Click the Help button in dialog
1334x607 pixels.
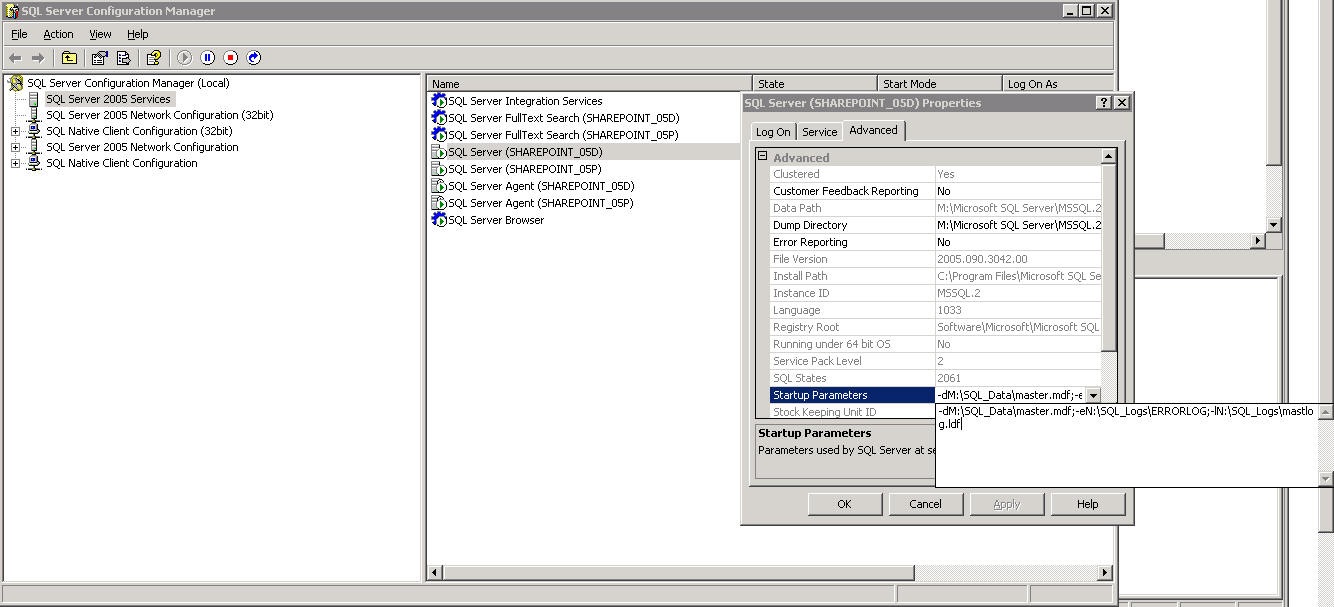pyautogui.click(x=1087, y=504)
